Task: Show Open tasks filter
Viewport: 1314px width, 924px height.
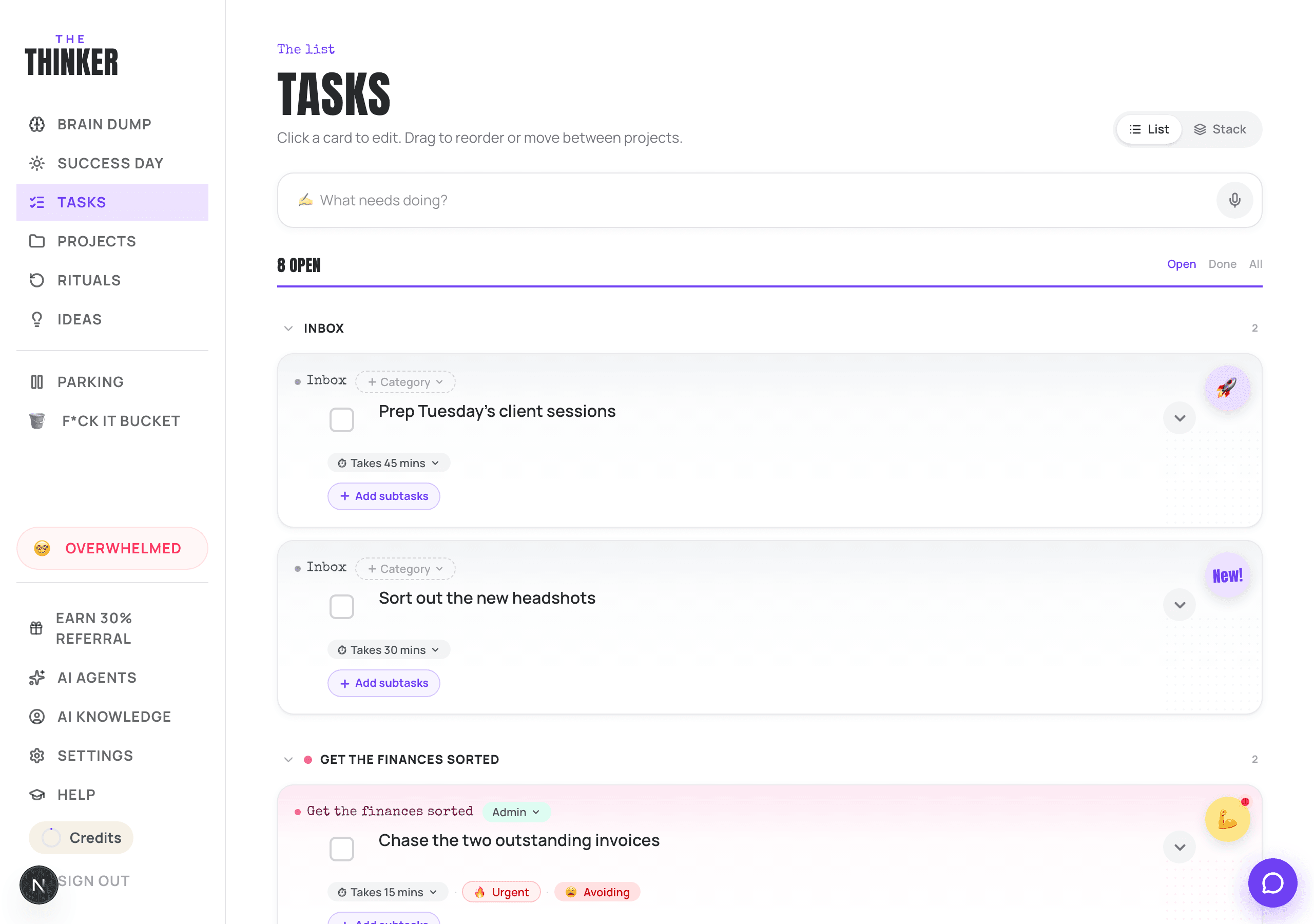Action: coord(1181,264)
